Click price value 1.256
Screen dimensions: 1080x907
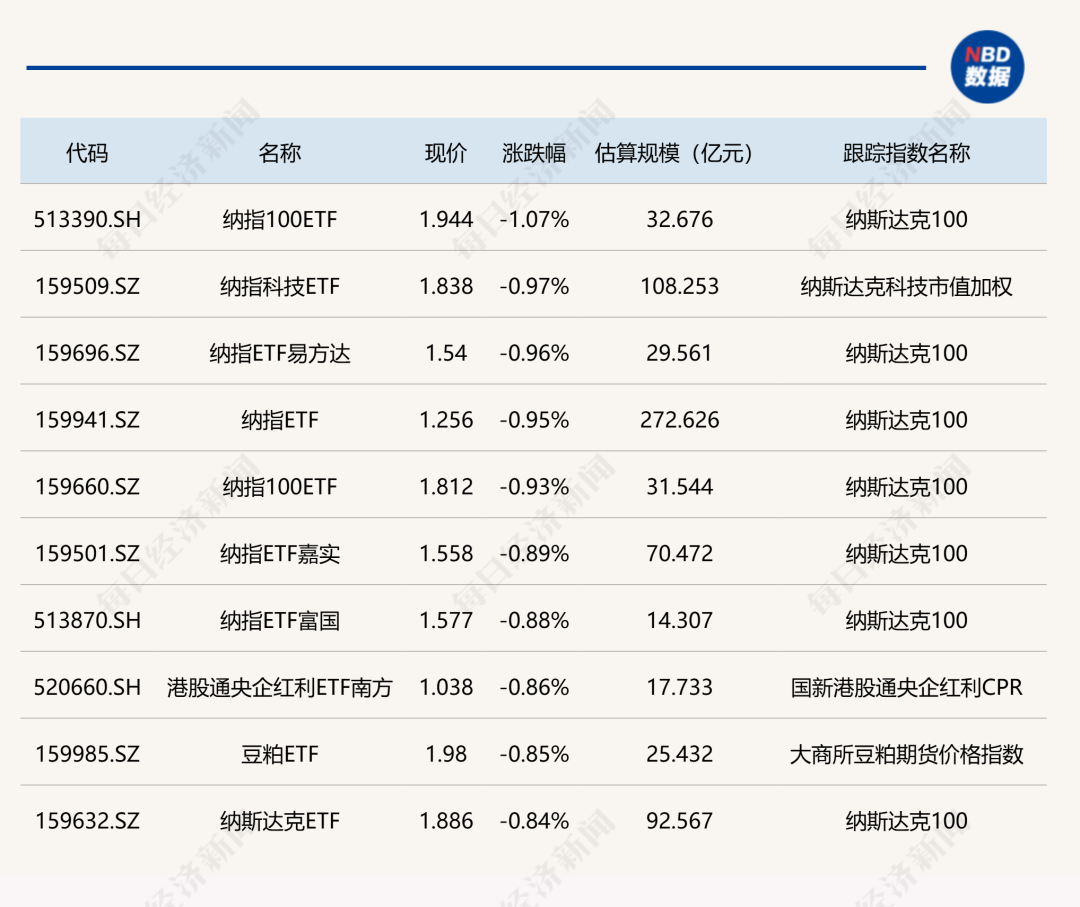click(x=446, y=420)
